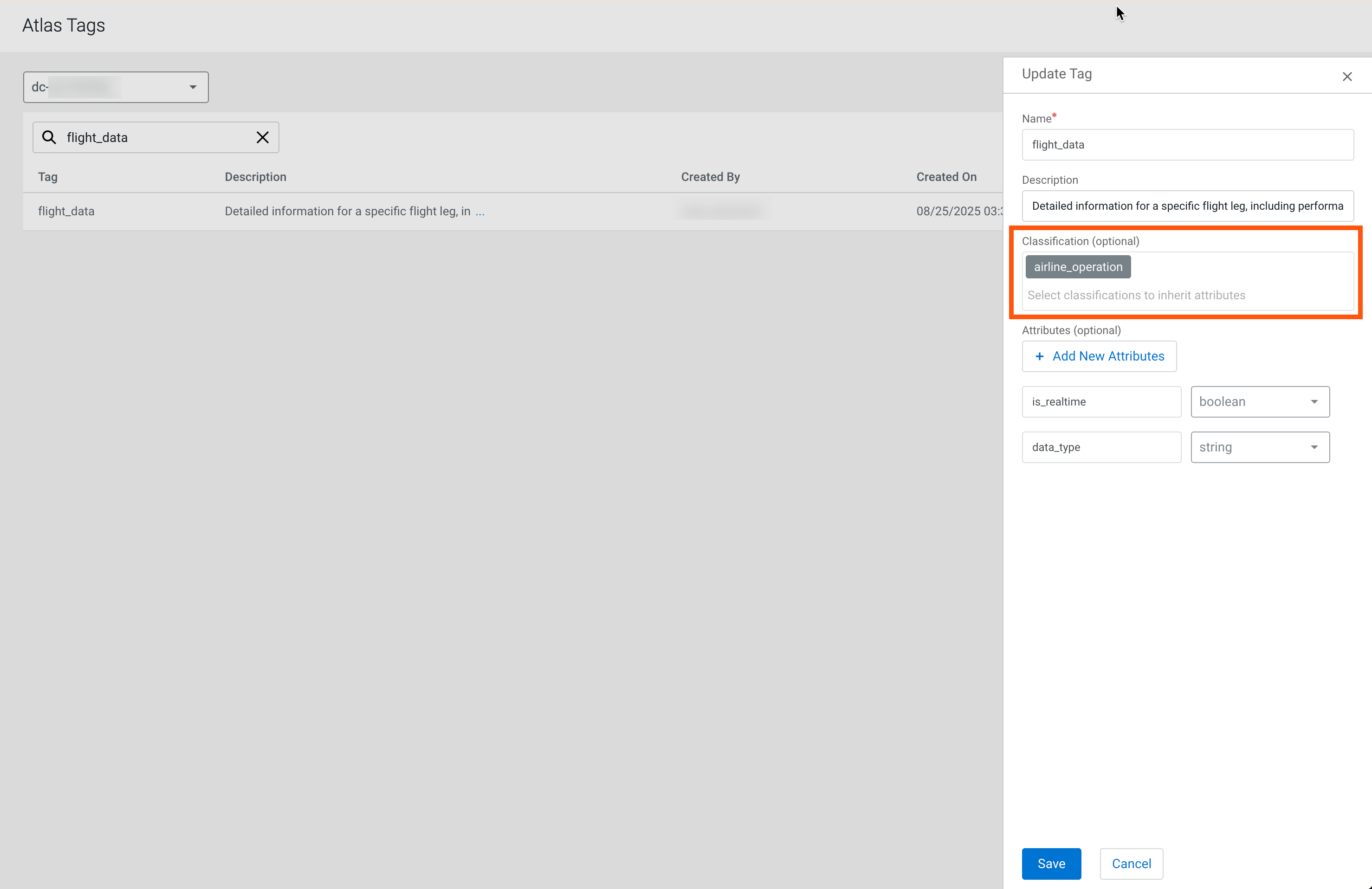Viewport: 1372px width, 889px height.
Task: Close the Update Tag panel
Action: (1346, 77)
